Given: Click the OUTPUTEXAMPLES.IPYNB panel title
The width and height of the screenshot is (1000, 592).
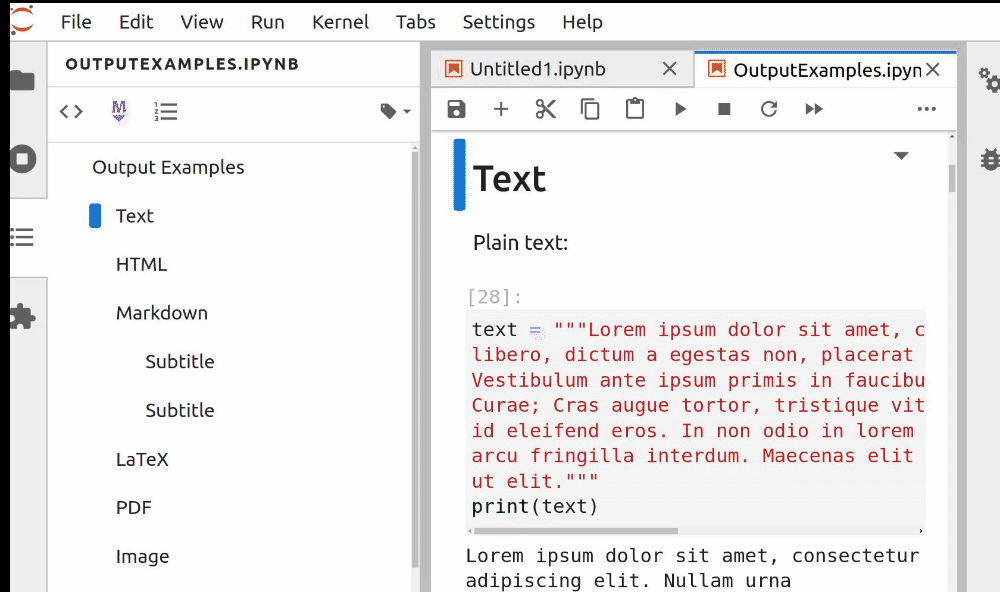Looking at the screenshot, I should (182, 64).
